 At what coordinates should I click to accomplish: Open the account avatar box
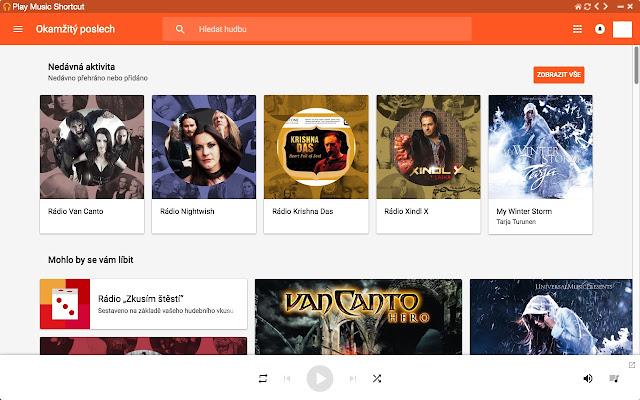click(x=622, y=29)
